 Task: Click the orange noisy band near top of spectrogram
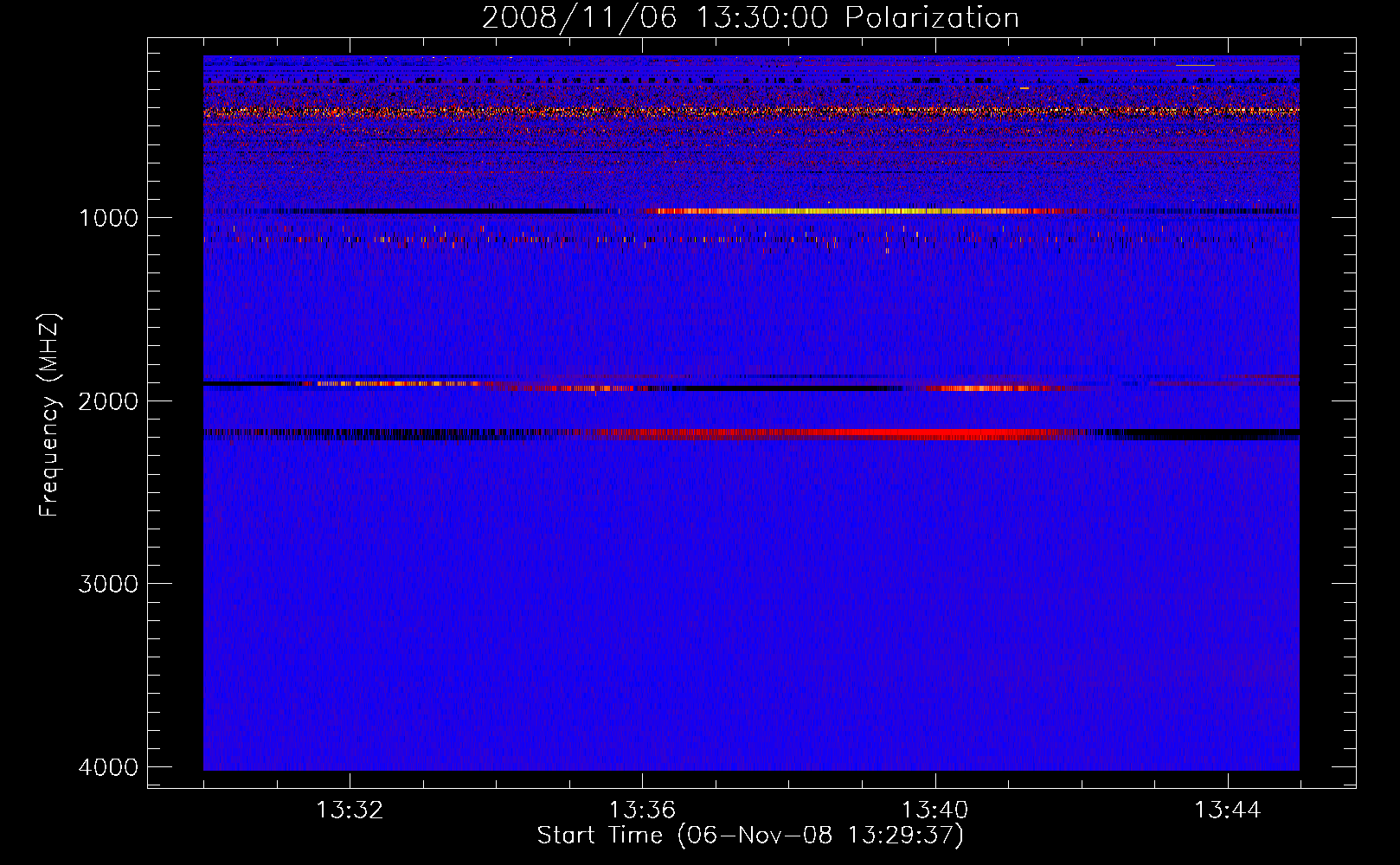coord(751,112)
